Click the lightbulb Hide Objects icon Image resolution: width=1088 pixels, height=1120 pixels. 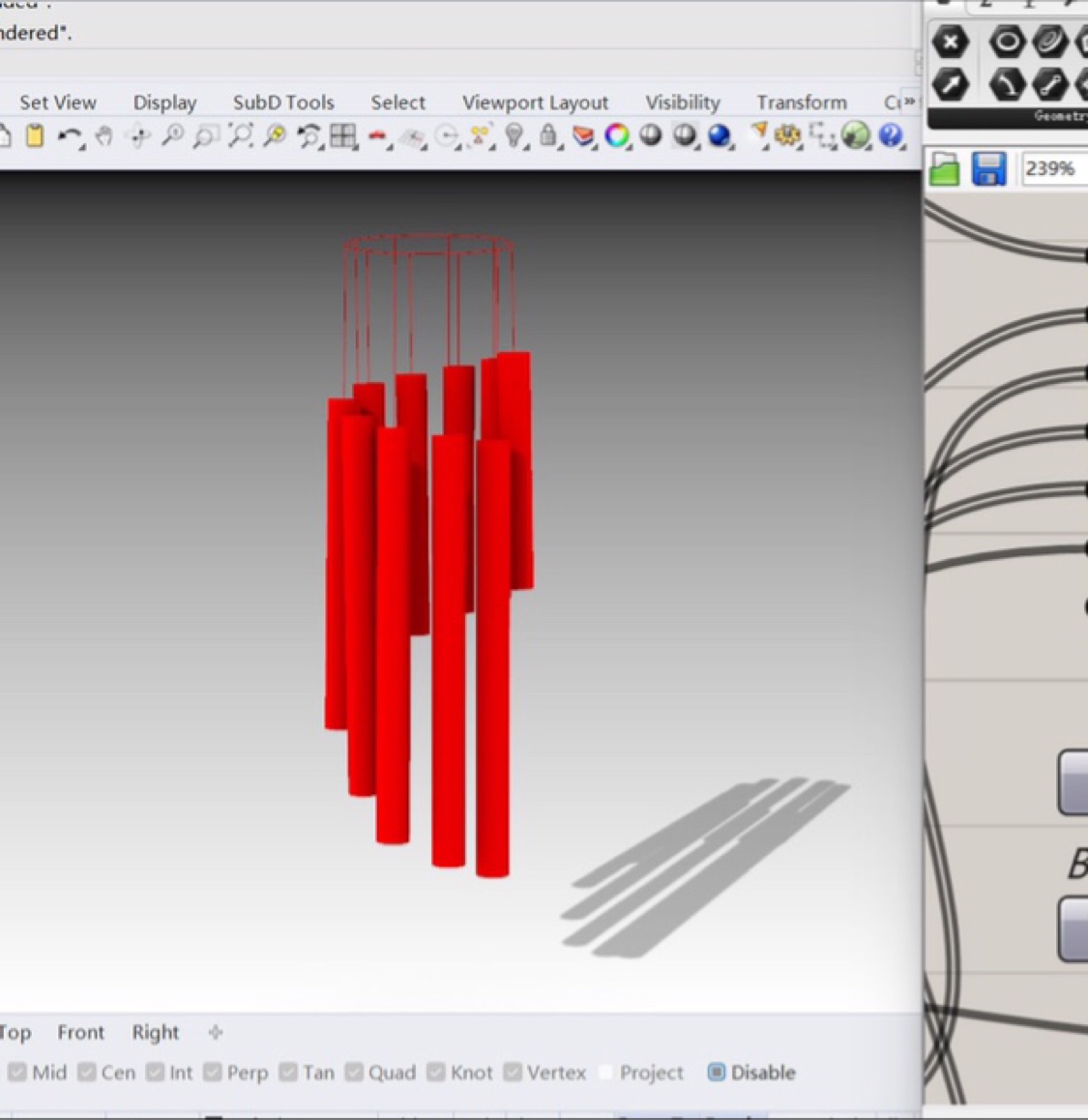515,135
